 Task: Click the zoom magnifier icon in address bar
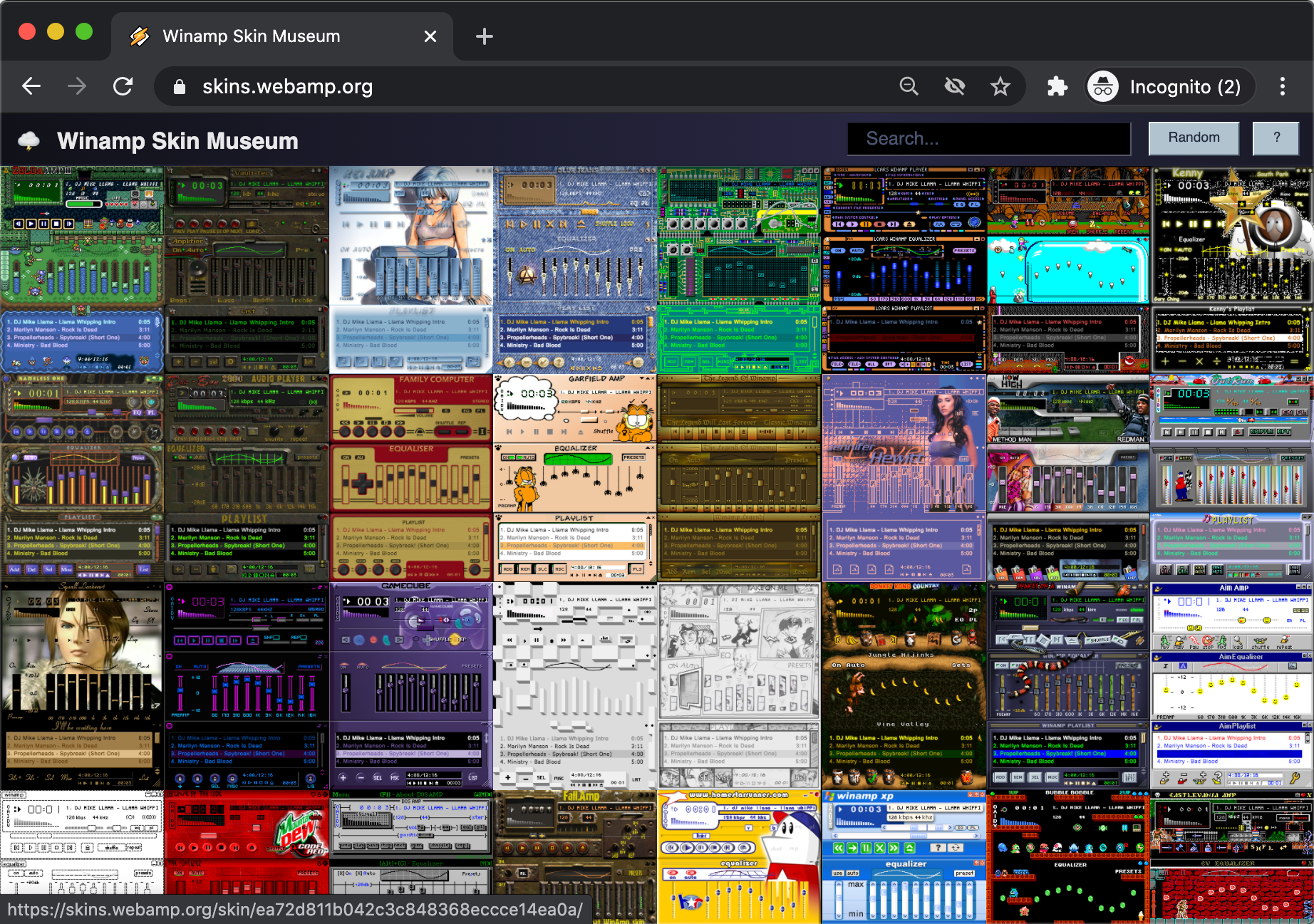[909, 87]
